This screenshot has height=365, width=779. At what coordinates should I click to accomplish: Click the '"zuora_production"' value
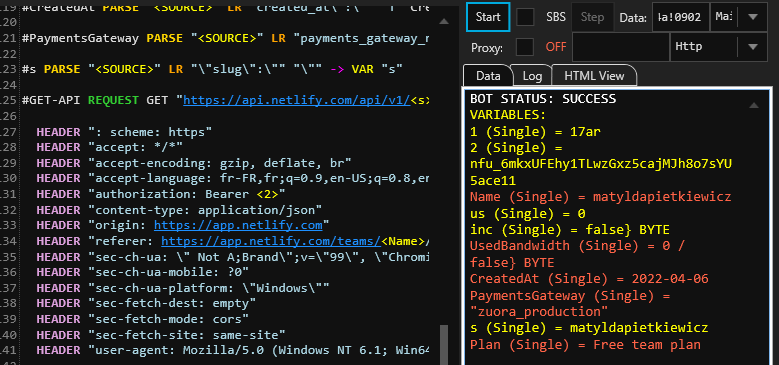tap(539, 312)
